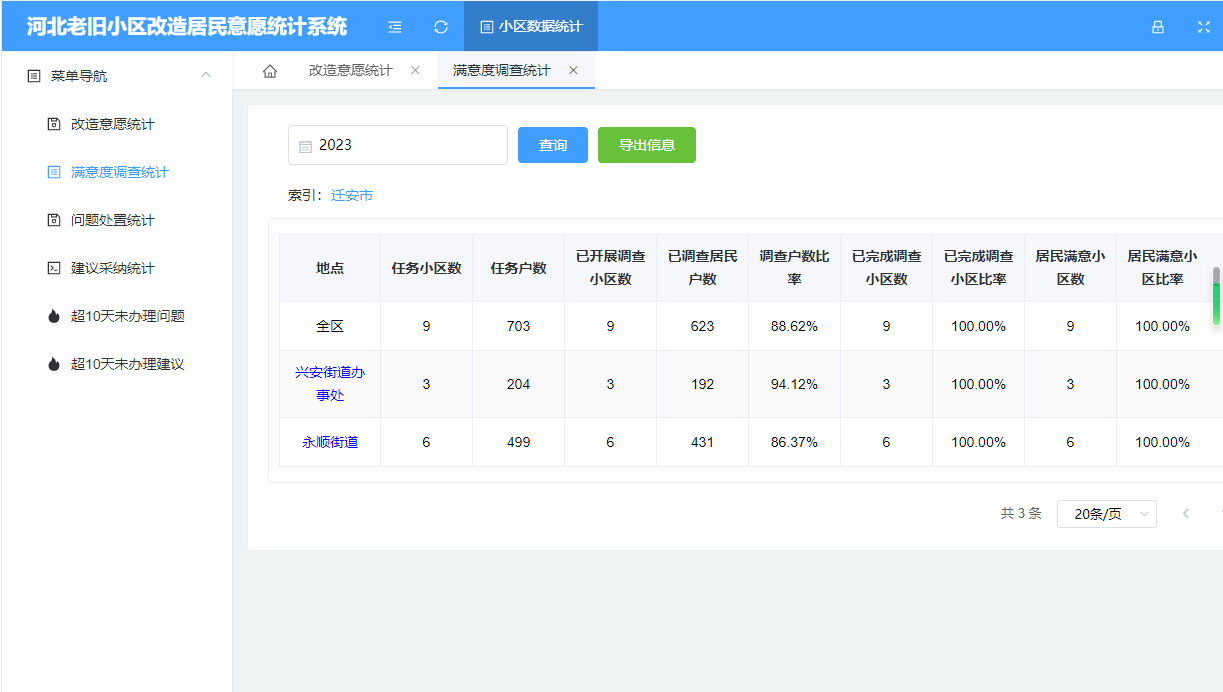
Task: Click the 全区 row label
Action: click(330, 326)
